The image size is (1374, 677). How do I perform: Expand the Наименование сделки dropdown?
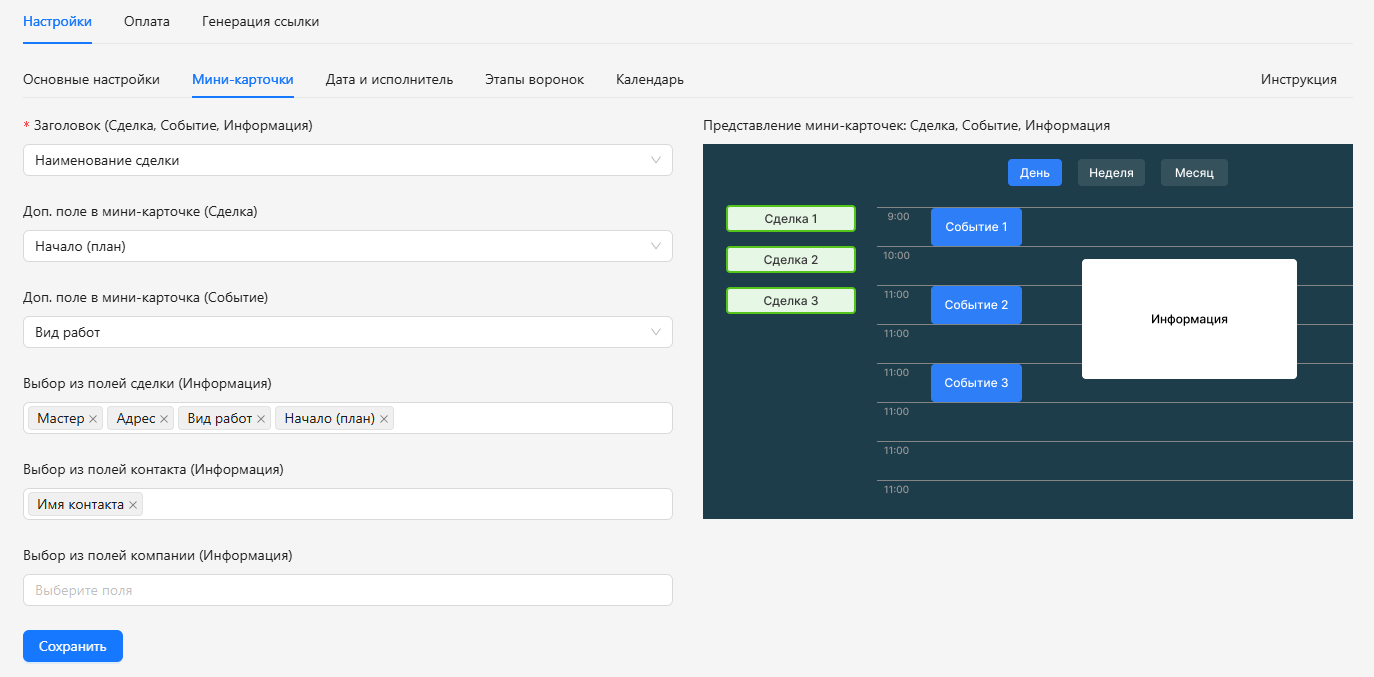click(347, 160)
